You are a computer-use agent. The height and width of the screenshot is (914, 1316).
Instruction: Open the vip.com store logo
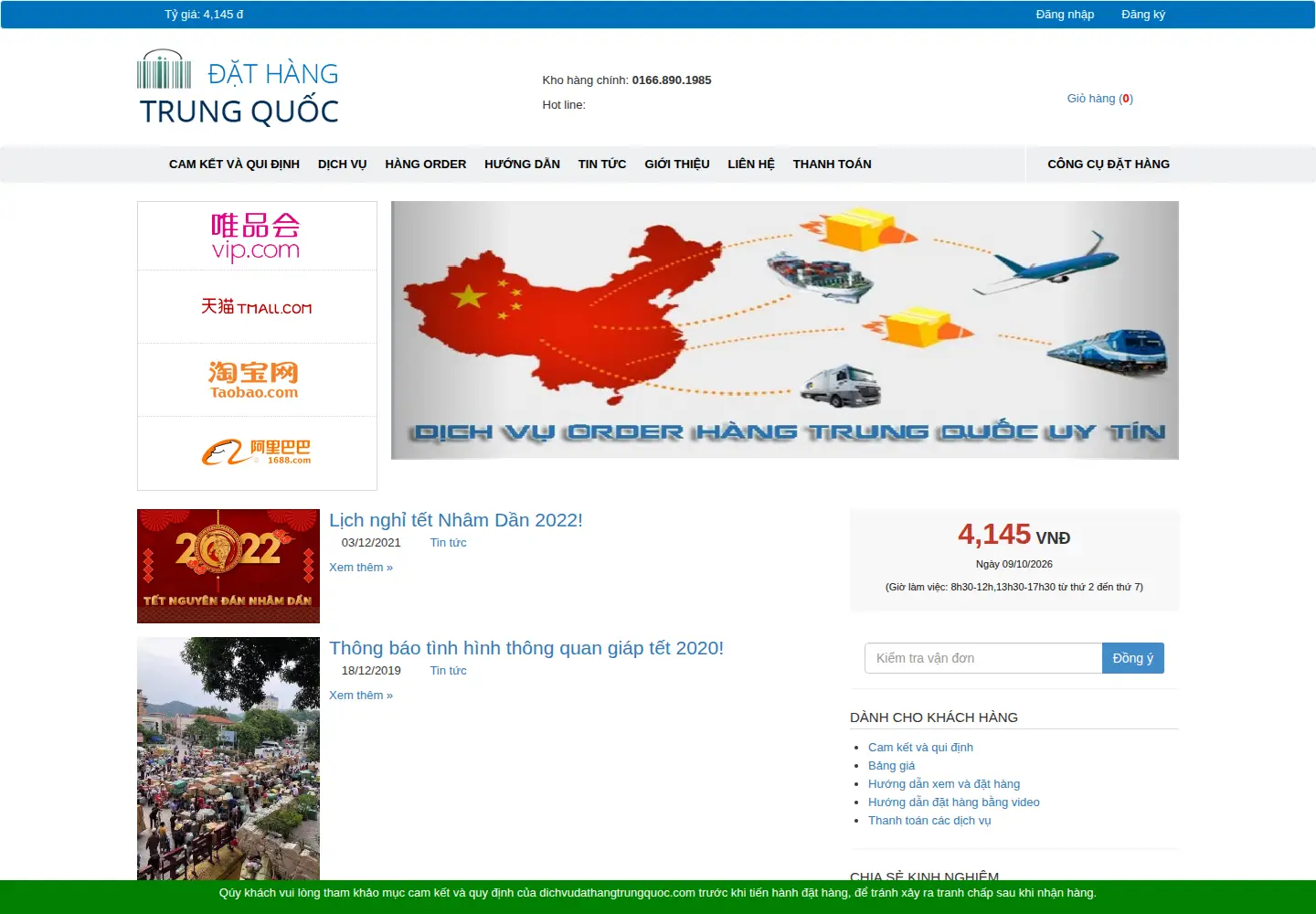256,237
